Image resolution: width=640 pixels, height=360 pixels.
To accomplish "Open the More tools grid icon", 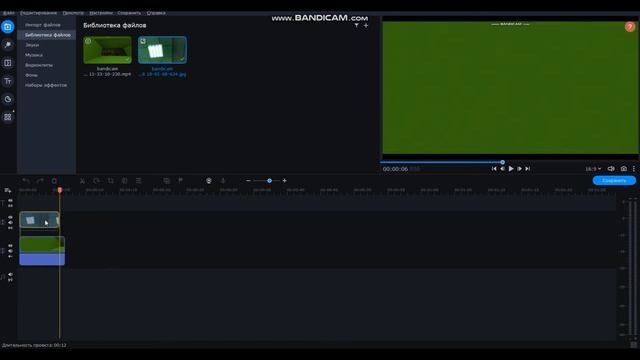I will point(7,117).
